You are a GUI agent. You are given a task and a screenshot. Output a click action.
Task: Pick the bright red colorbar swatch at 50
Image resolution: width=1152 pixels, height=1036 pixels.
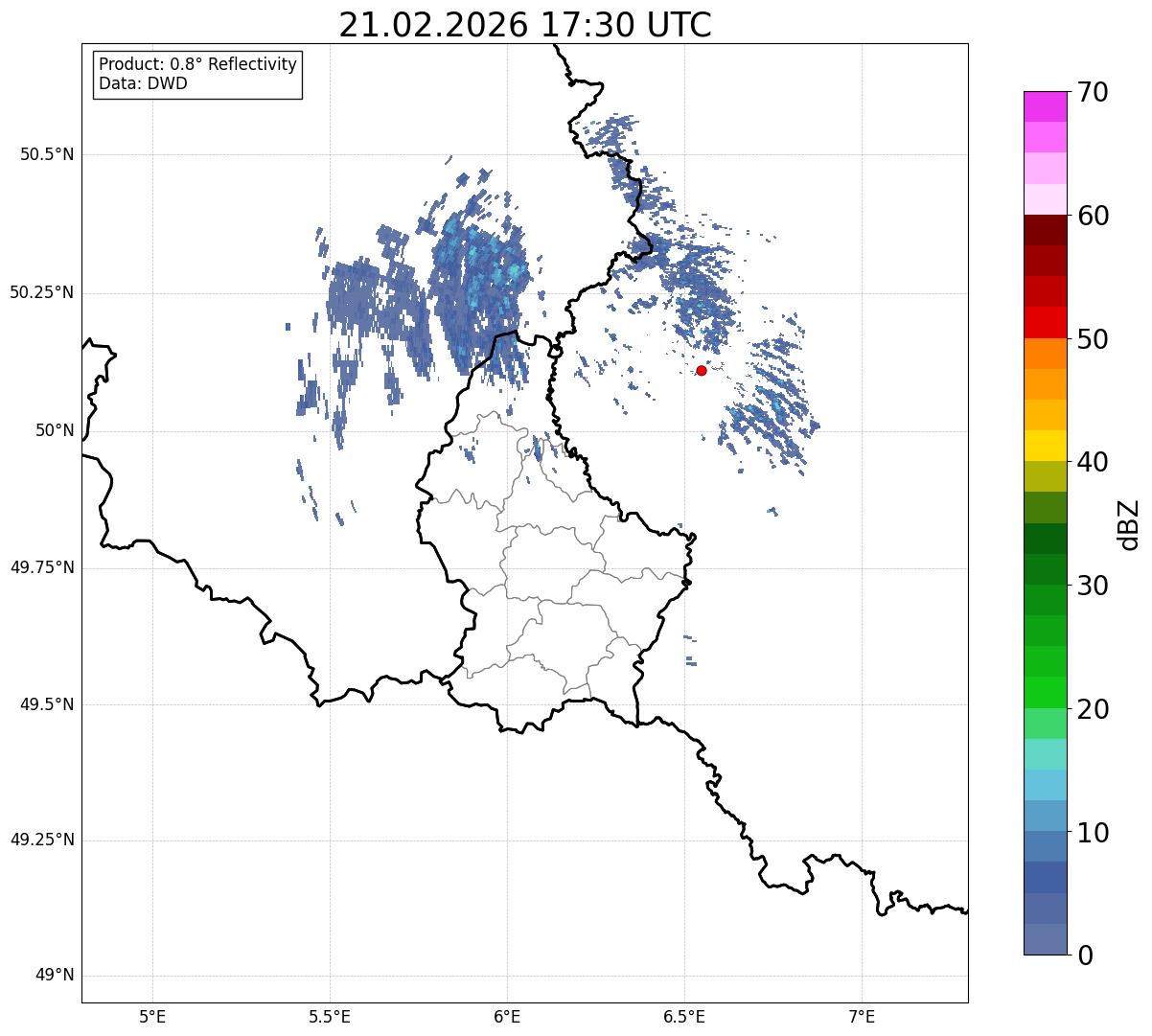1045,323
